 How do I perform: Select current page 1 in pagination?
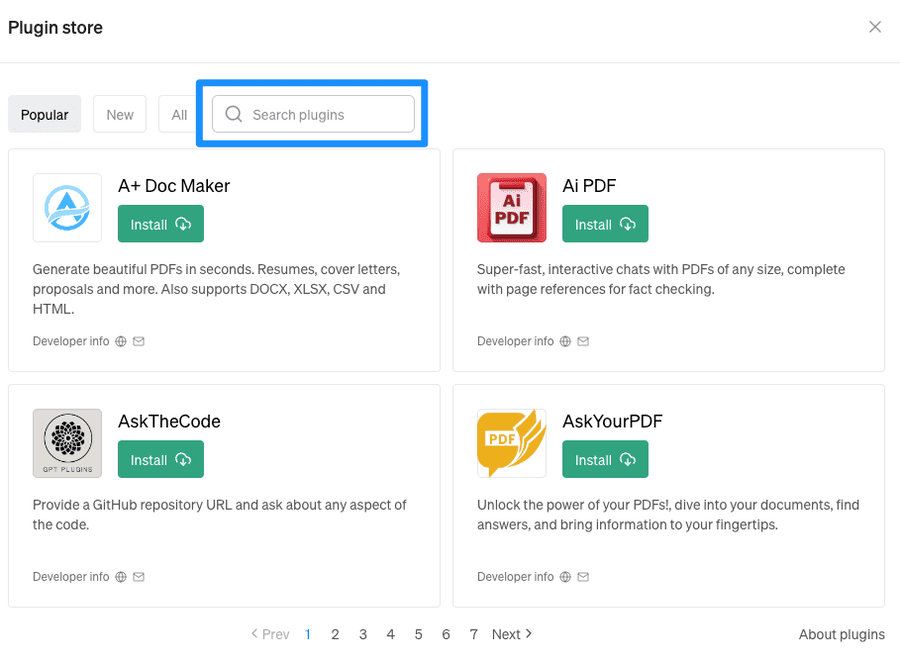[308, 634]
